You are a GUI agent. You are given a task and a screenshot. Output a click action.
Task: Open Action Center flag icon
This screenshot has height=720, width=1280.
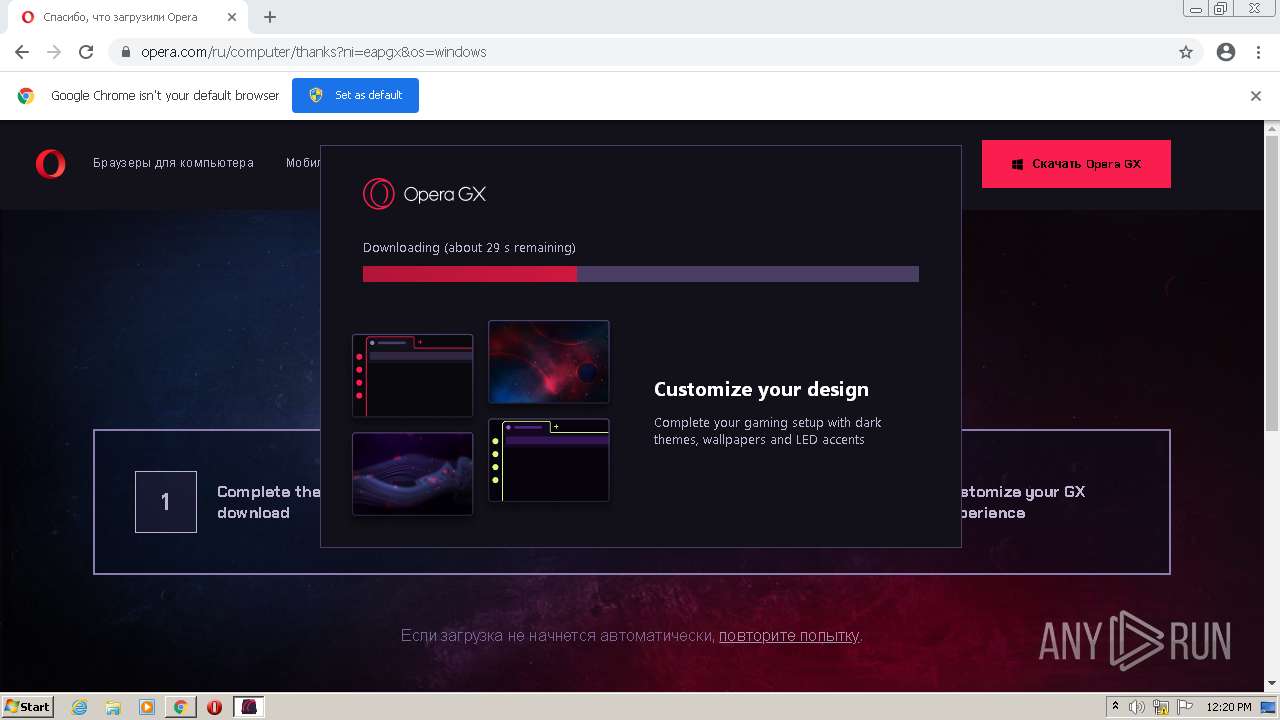[1183, 707]
